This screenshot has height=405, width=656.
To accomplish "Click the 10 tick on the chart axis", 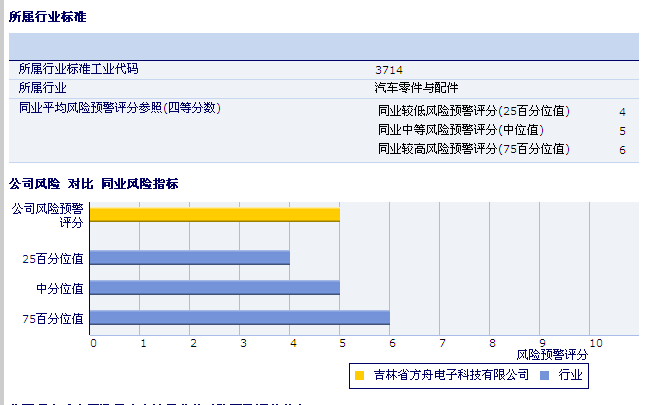I will pyautogui.click(x=595, y=343).
